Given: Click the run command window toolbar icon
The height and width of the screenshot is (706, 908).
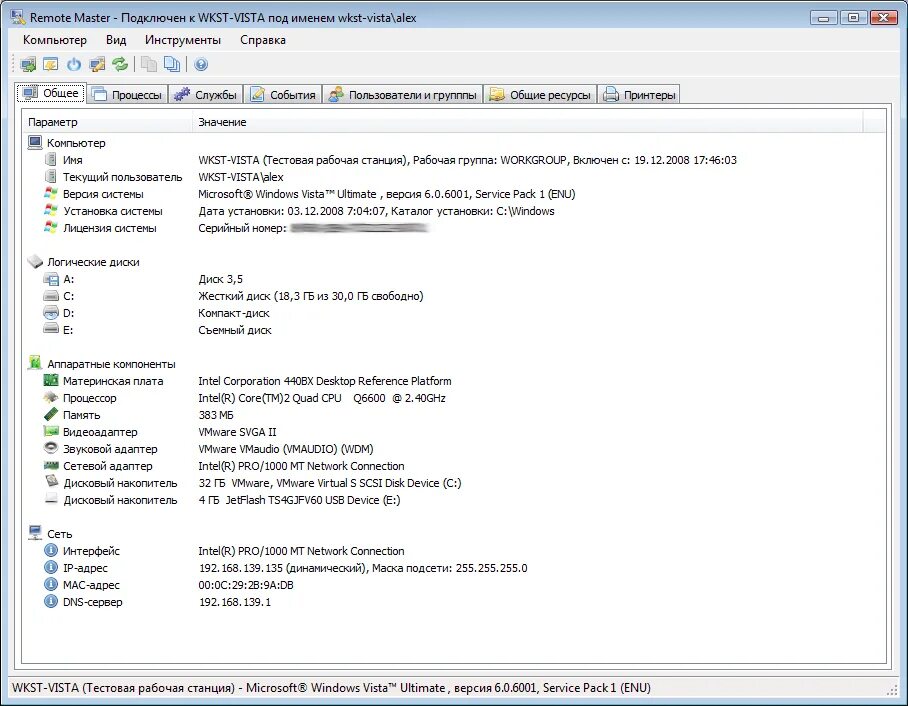Looking at the screenshot, I should click(x=51, y=64).
